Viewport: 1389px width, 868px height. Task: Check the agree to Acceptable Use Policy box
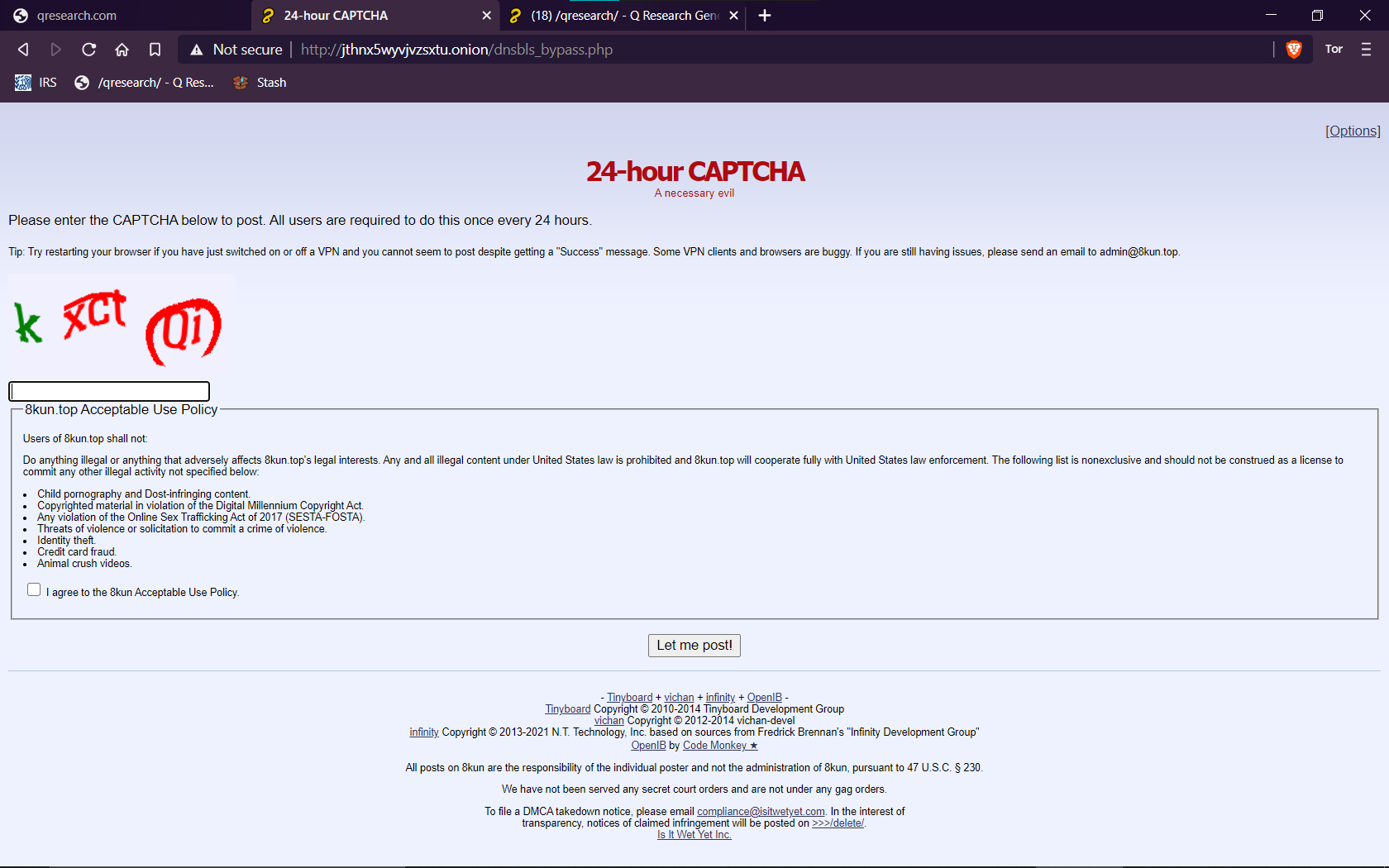point(34,589)
